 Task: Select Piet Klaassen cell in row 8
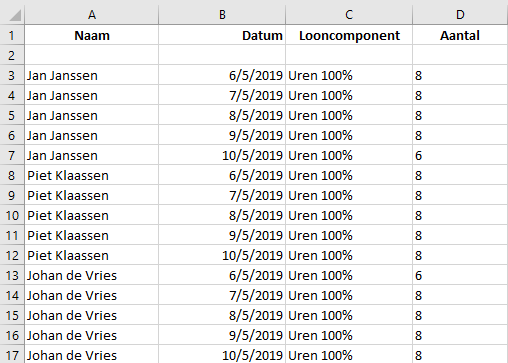click(92, 175)
